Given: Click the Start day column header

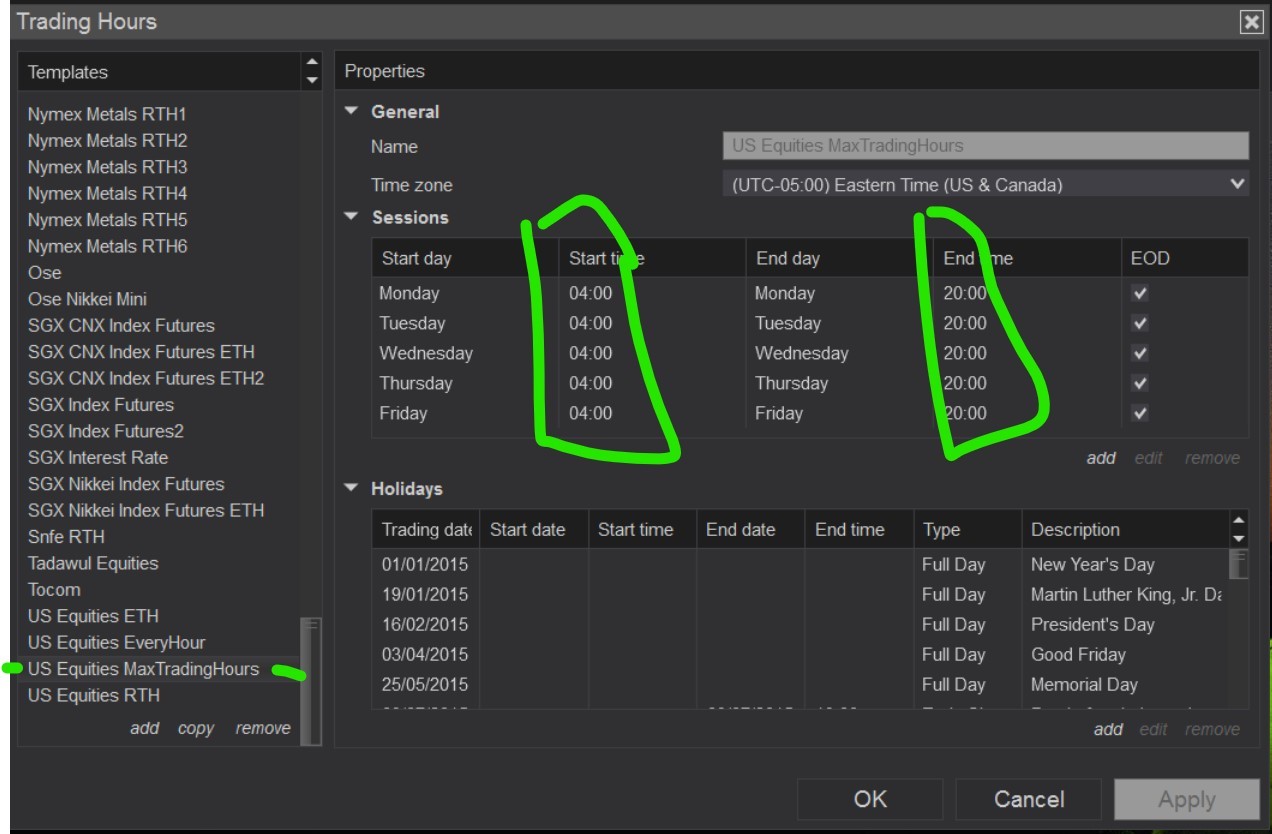Looking at the screenshot, I should point(465,258).
